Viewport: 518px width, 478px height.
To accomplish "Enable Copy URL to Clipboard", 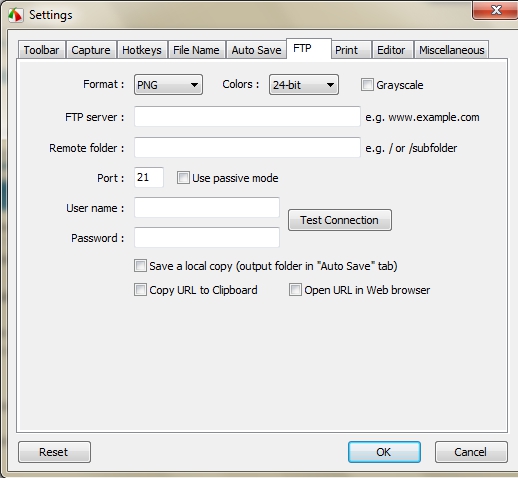I will click(140, 290).
